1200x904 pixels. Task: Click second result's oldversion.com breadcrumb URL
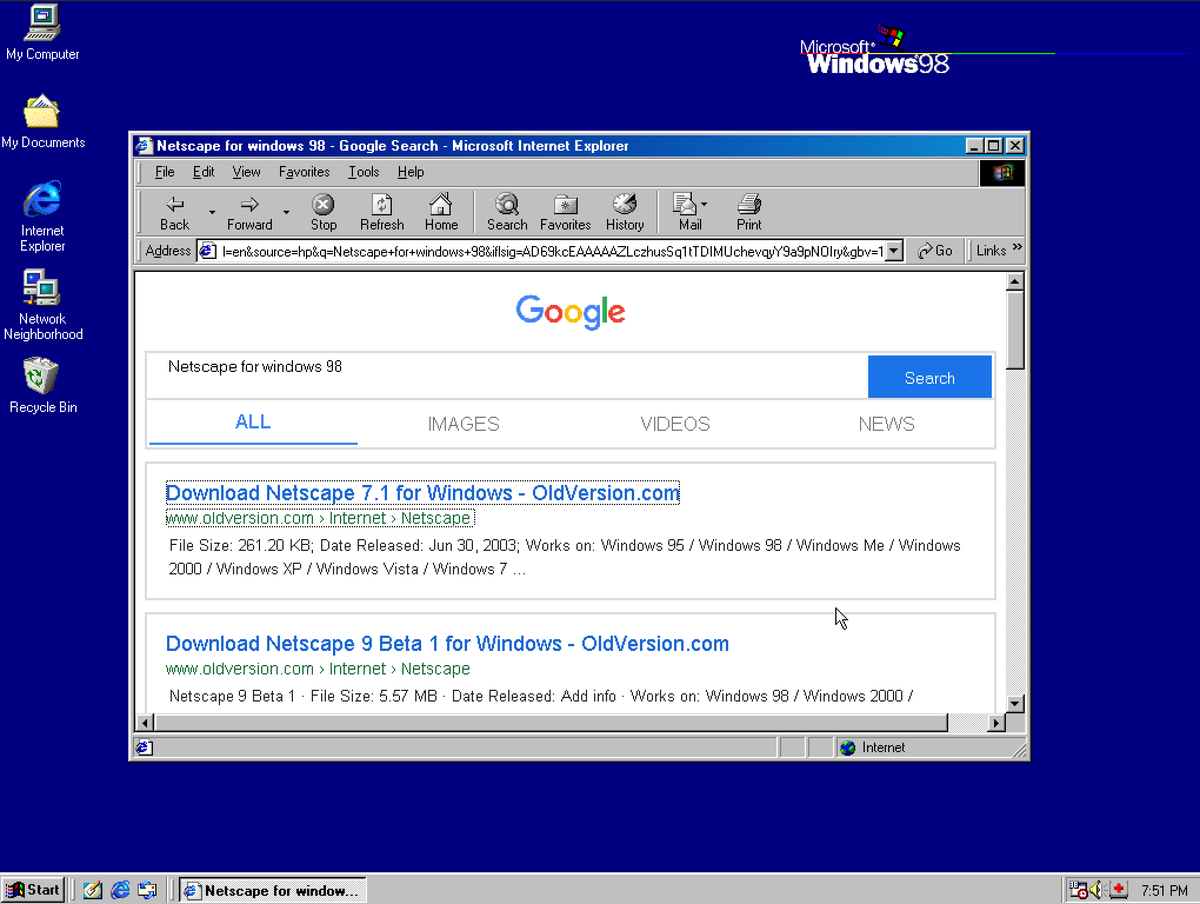point(318,669)
